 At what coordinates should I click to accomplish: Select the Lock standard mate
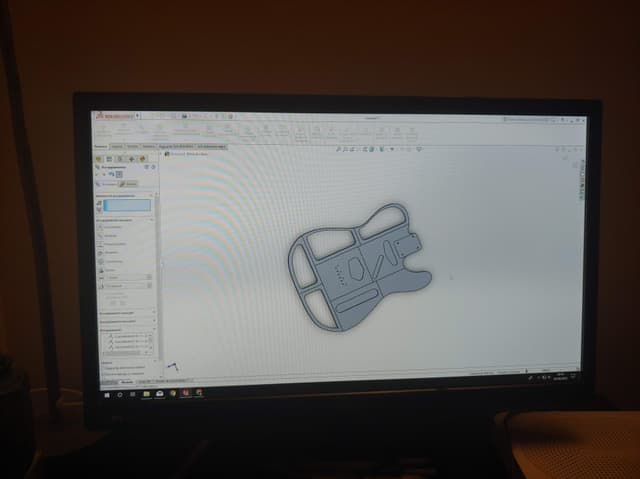(x=107, y=270)
